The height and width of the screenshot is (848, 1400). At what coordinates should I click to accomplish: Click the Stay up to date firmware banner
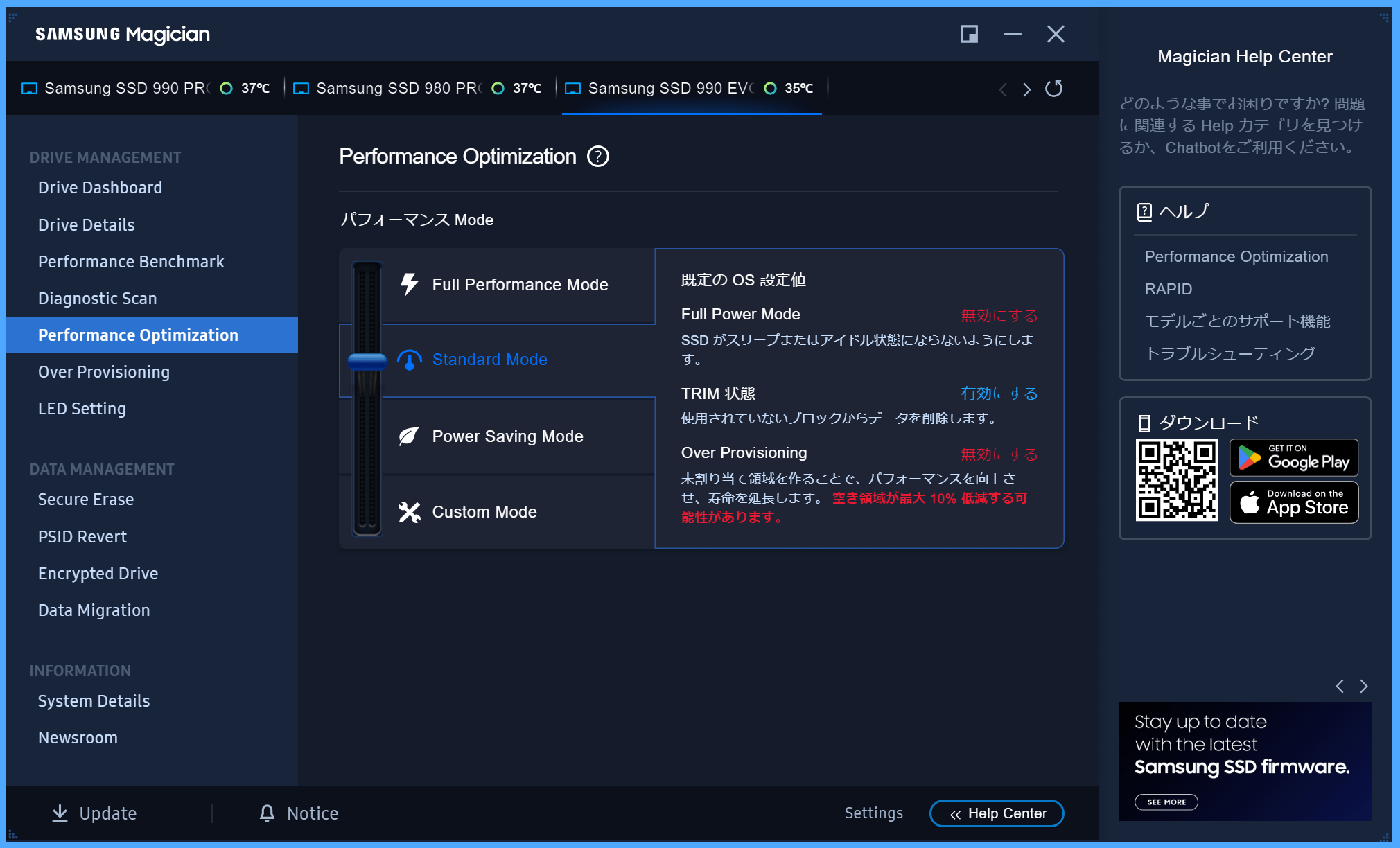pyautogui.click(x=1245, y=761)
